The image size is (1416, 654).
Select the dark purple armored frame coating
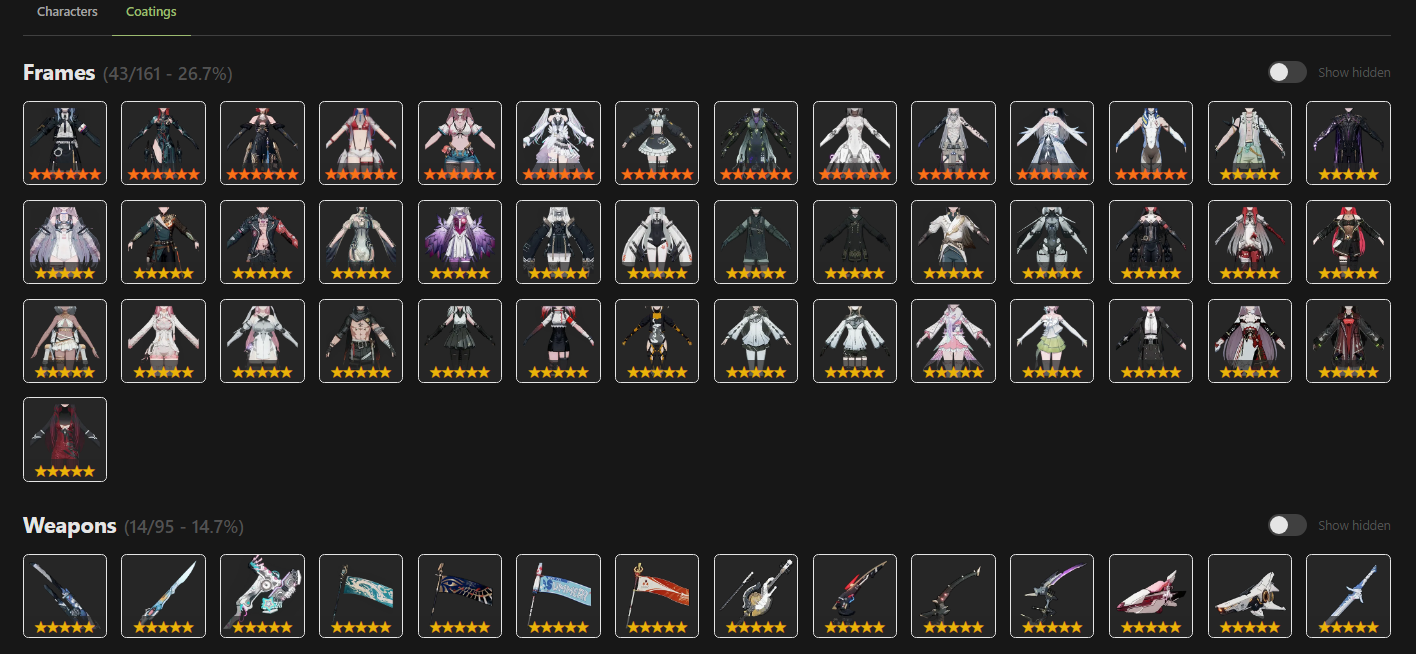(x=1348, y=143)
